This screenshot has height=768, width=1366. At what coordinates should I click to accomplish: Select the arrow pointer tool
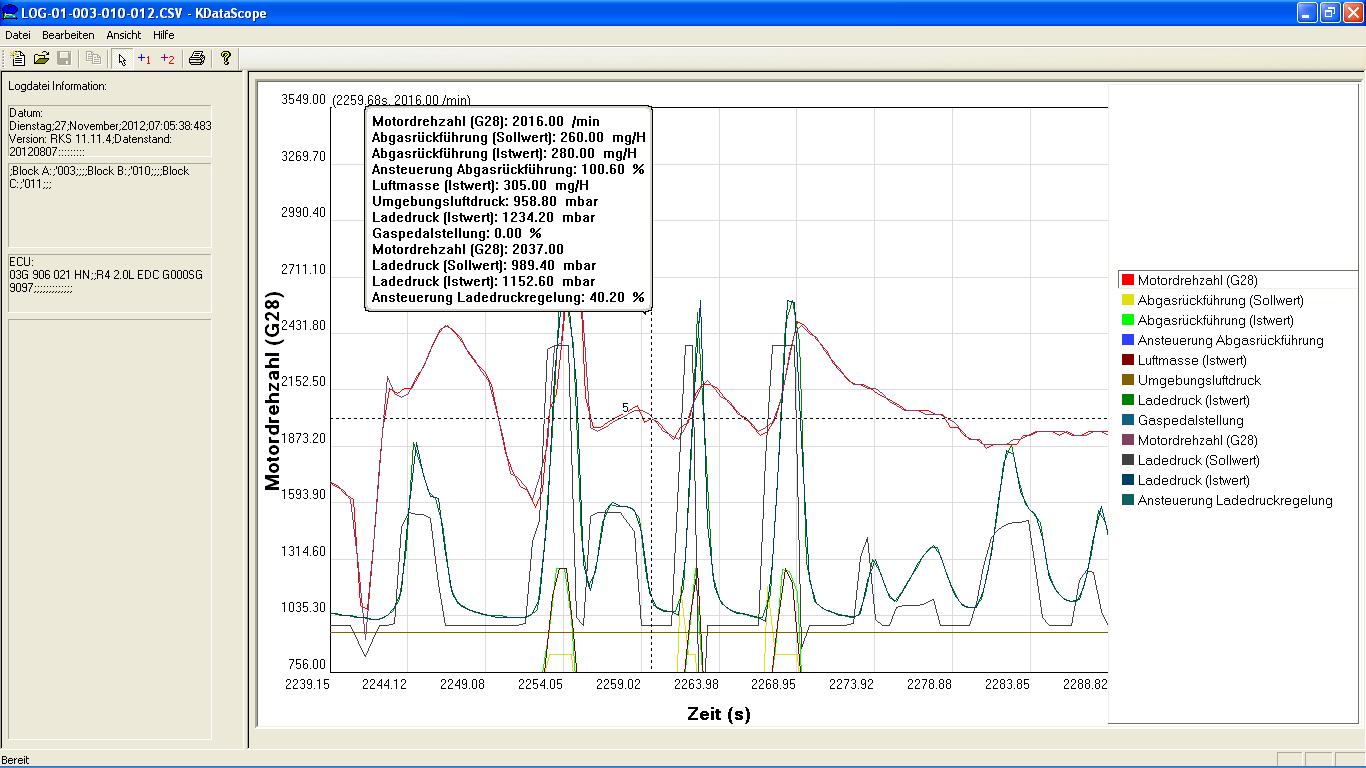(121, 58)
